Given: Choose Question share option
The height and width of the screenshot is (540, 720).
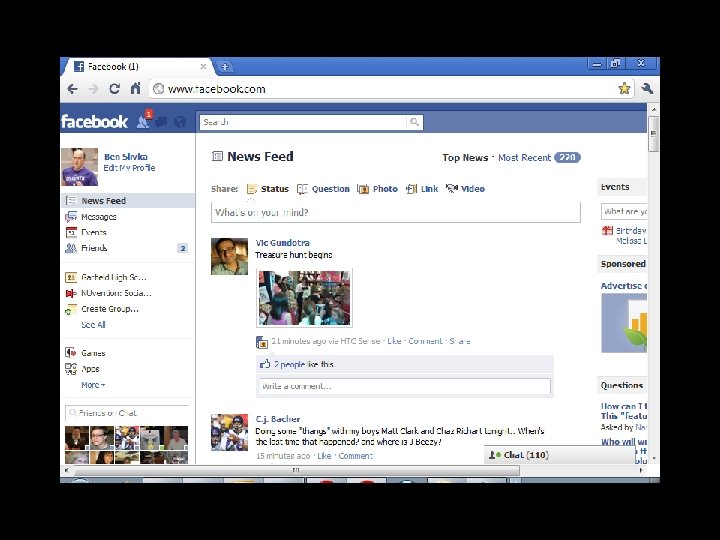Looking at the screenshot, I should pos(323,189).
